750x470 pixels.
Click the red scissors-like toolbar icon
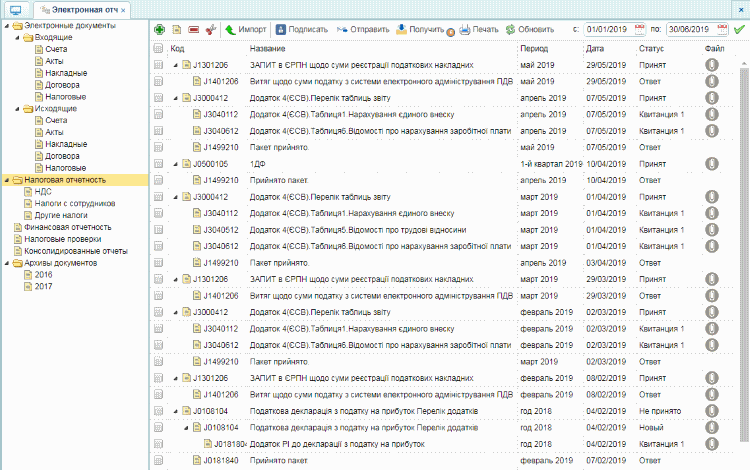click(210, 30)
